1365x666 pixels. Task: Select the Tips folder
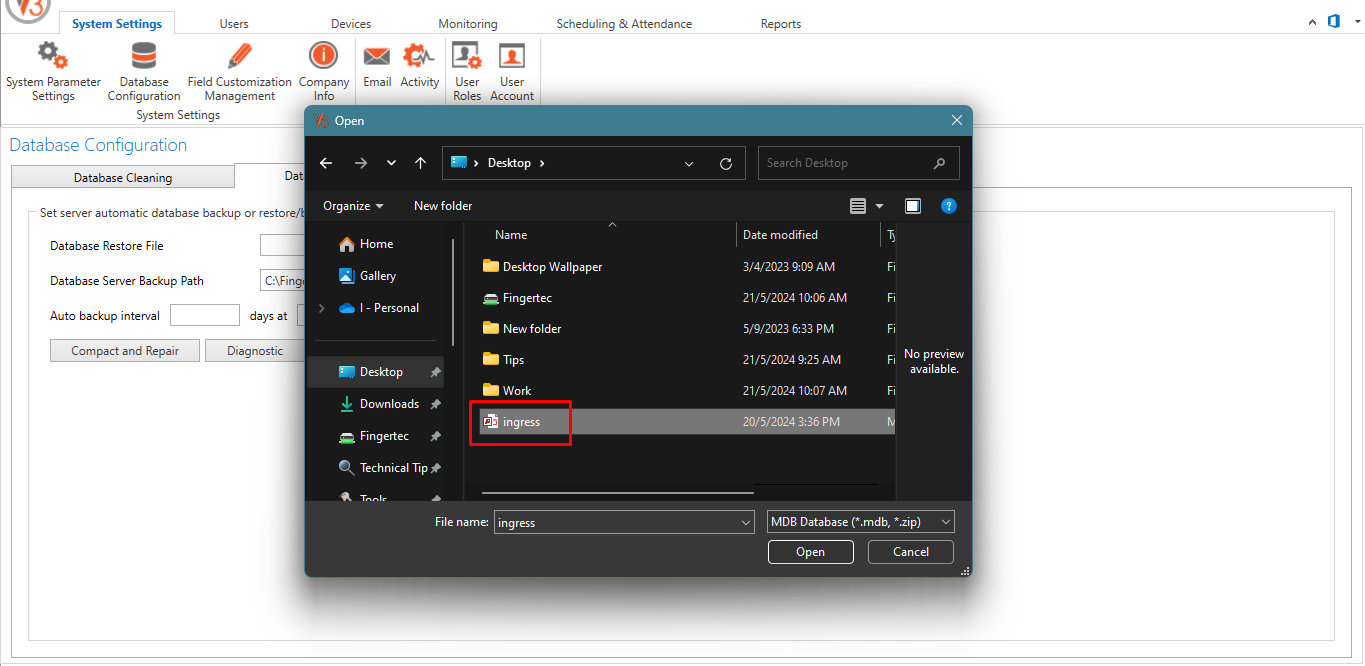tap(503, 360)
